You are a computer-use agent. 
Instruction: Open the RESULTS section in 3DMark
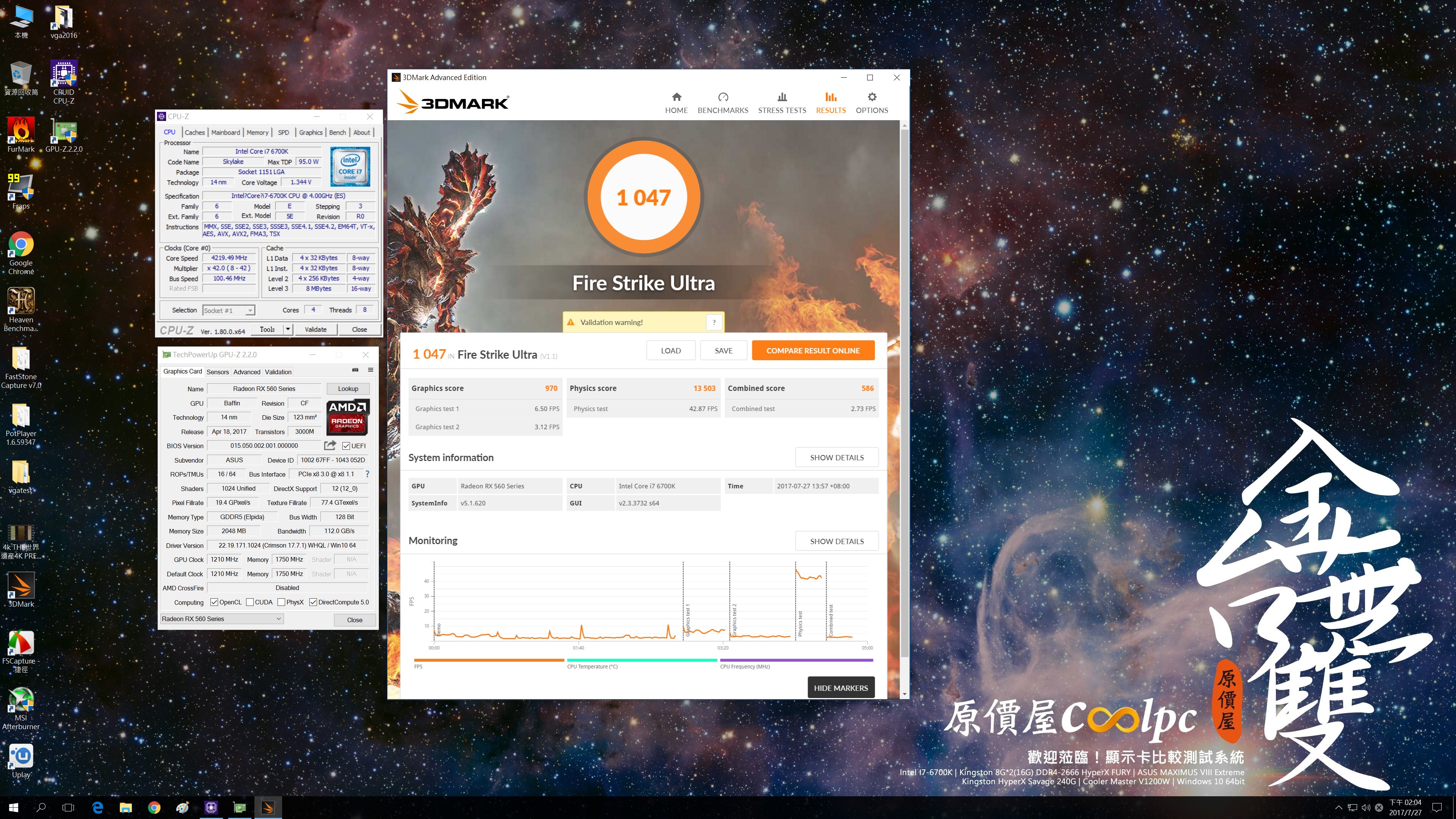coord(830,103)
